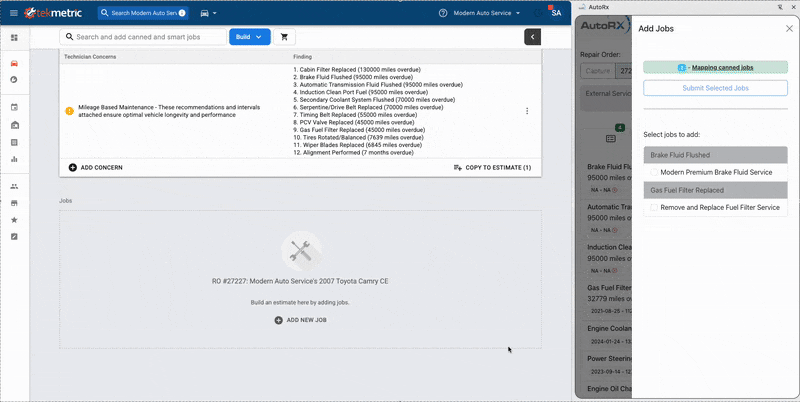The width and height of the screenshot is (800, 402).
Task: Click finding 'PCV Valve Replaced (45000 miles overdue)'
Action: [354, 122]
